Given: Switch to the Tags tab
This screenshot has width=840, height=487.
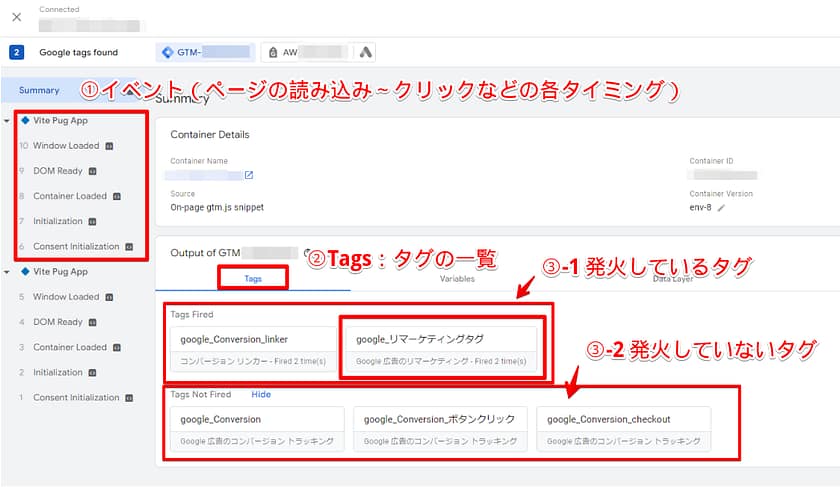Looking at the screenshot, I should click(254, 279).
